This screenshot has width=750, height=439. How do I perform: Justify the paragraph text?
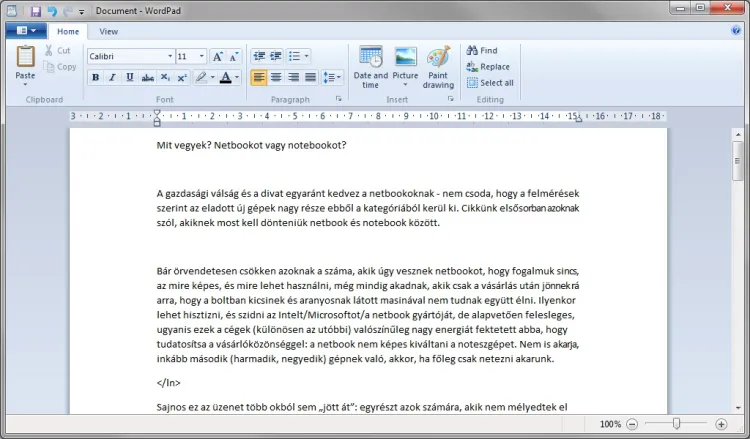point(310,77)
